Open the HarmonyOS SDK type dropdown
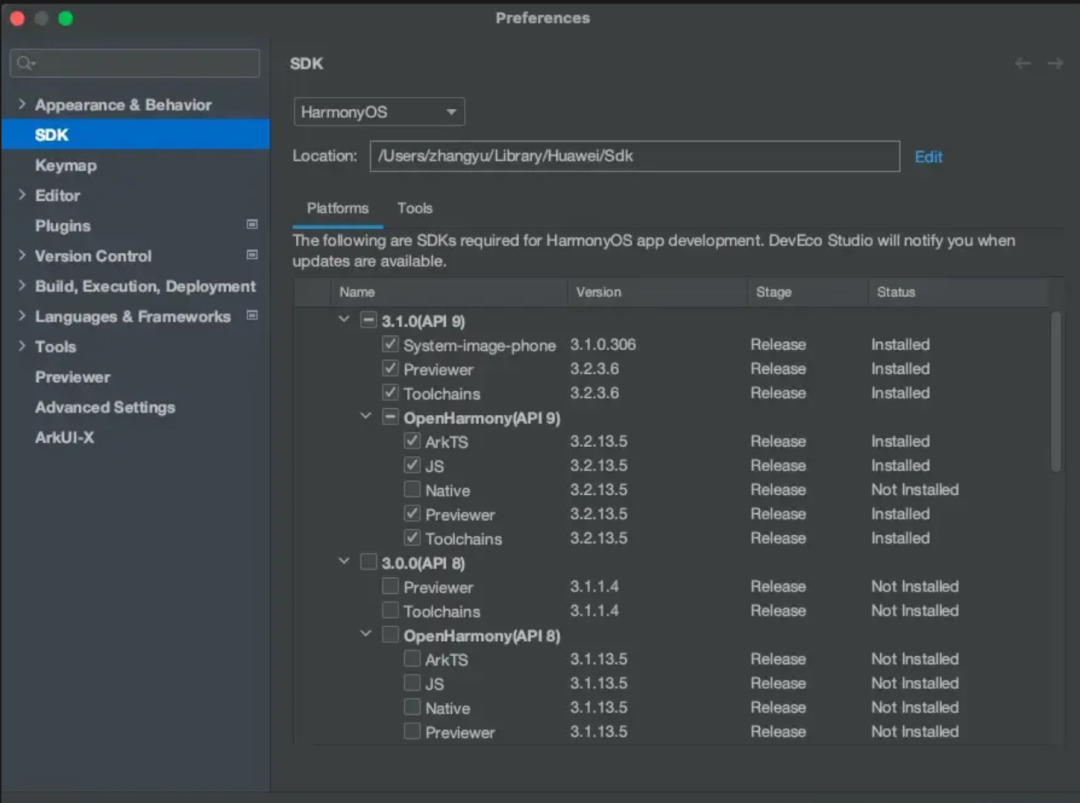Viewport: 1080px width, 803px height. click(x=379, y=112)
